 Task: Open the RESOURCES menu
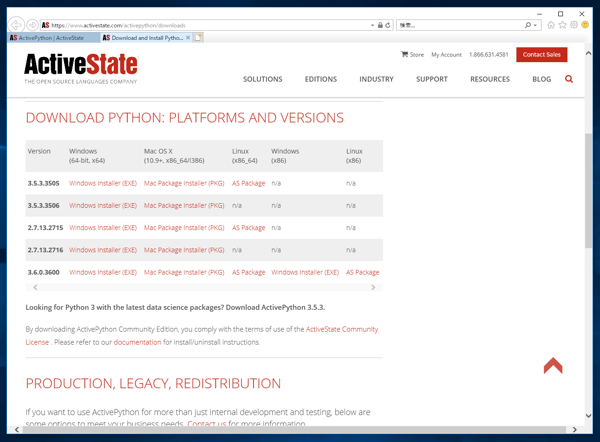coord(490,79)
